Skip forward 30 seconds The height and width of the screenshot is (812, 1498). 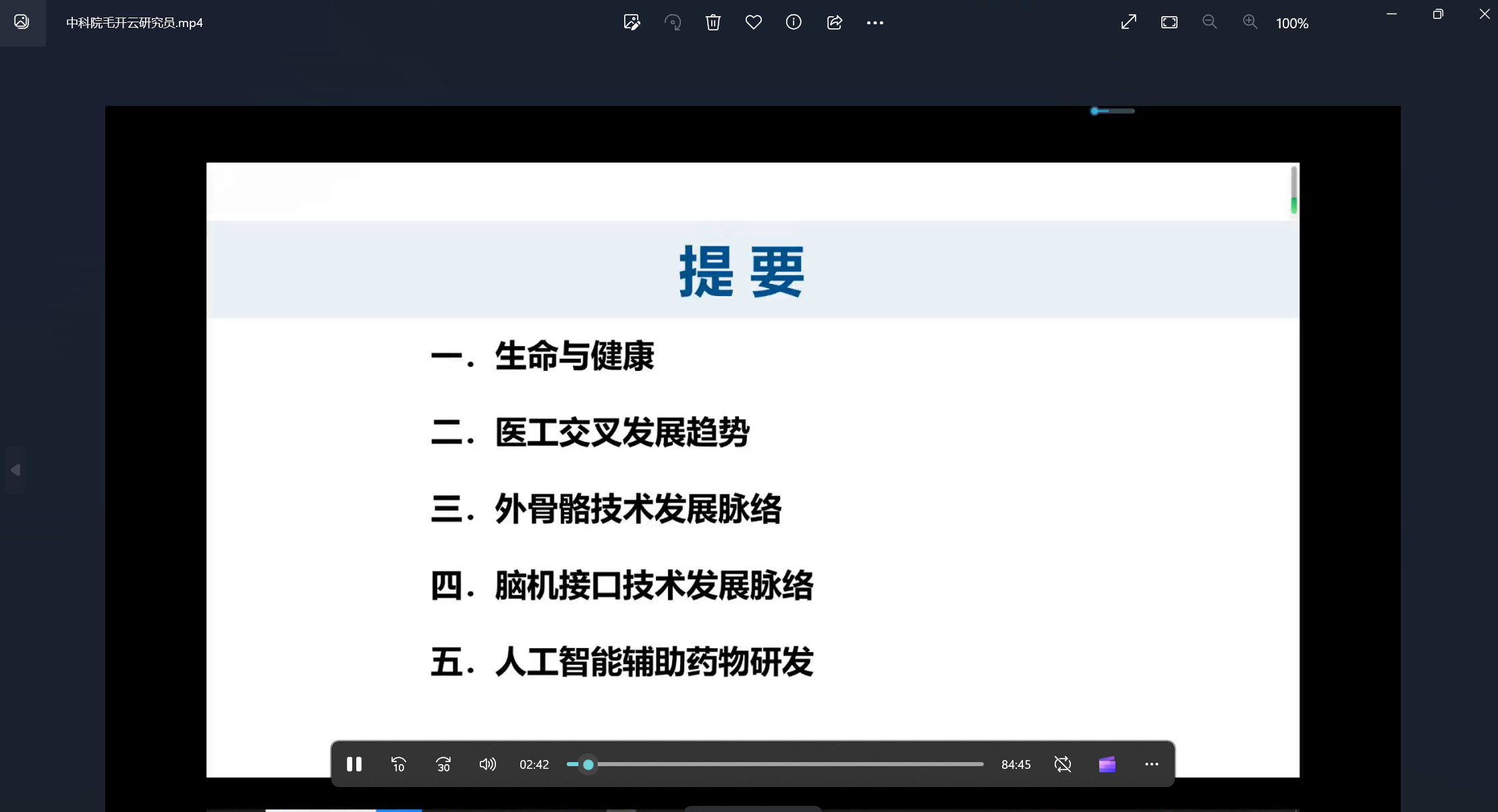tap(443, 764)
